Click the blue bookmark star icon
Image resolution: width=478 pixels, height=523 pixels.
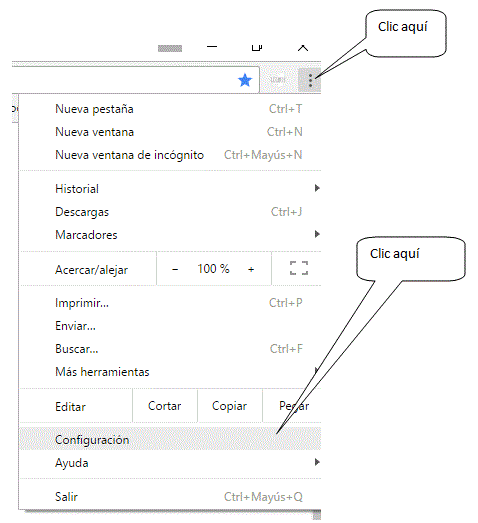tap(245, 80)
